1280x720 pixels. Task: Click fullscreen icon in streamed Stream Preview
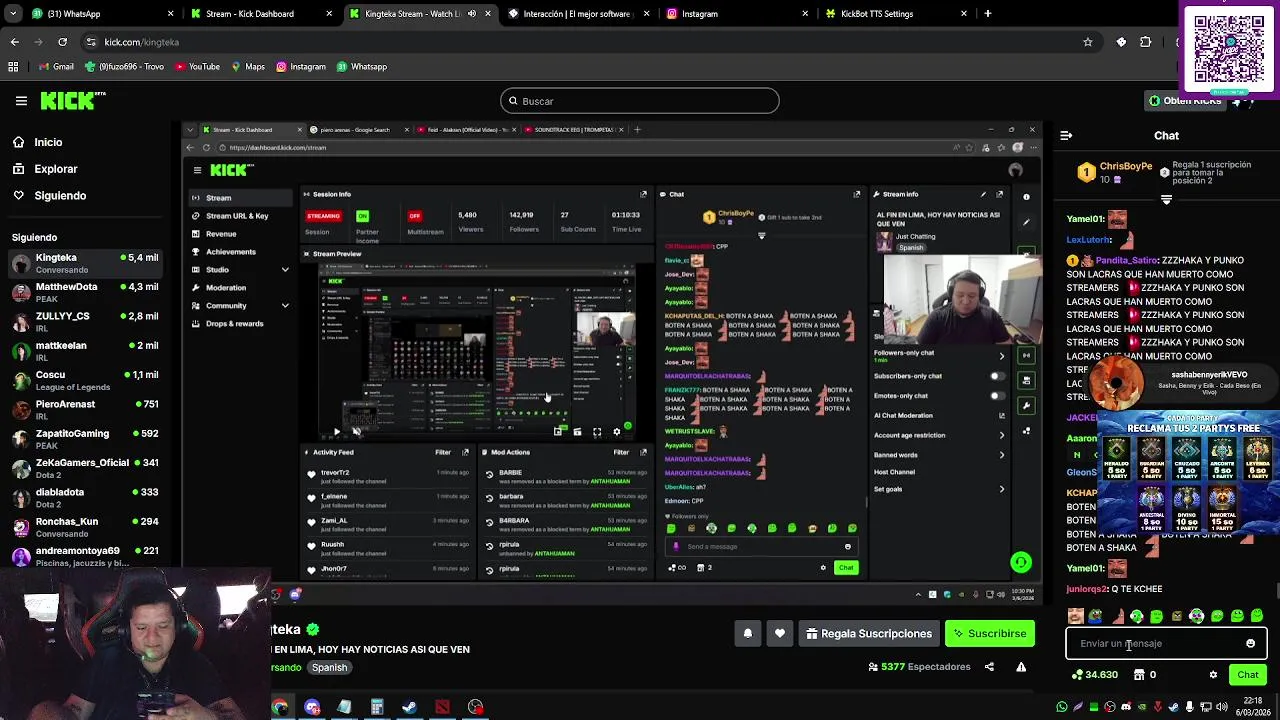[597, 432]
